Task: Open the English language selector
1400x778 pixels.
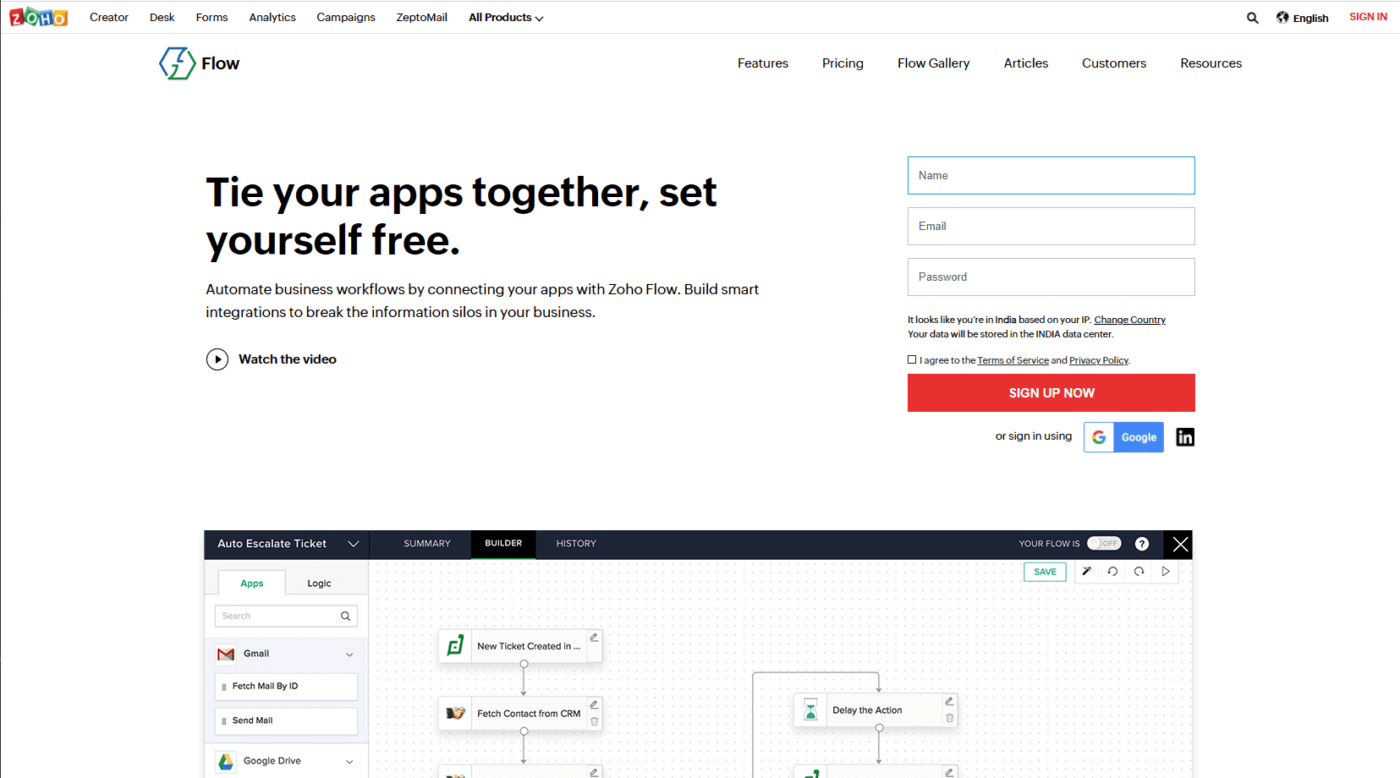Action: 1302,18
